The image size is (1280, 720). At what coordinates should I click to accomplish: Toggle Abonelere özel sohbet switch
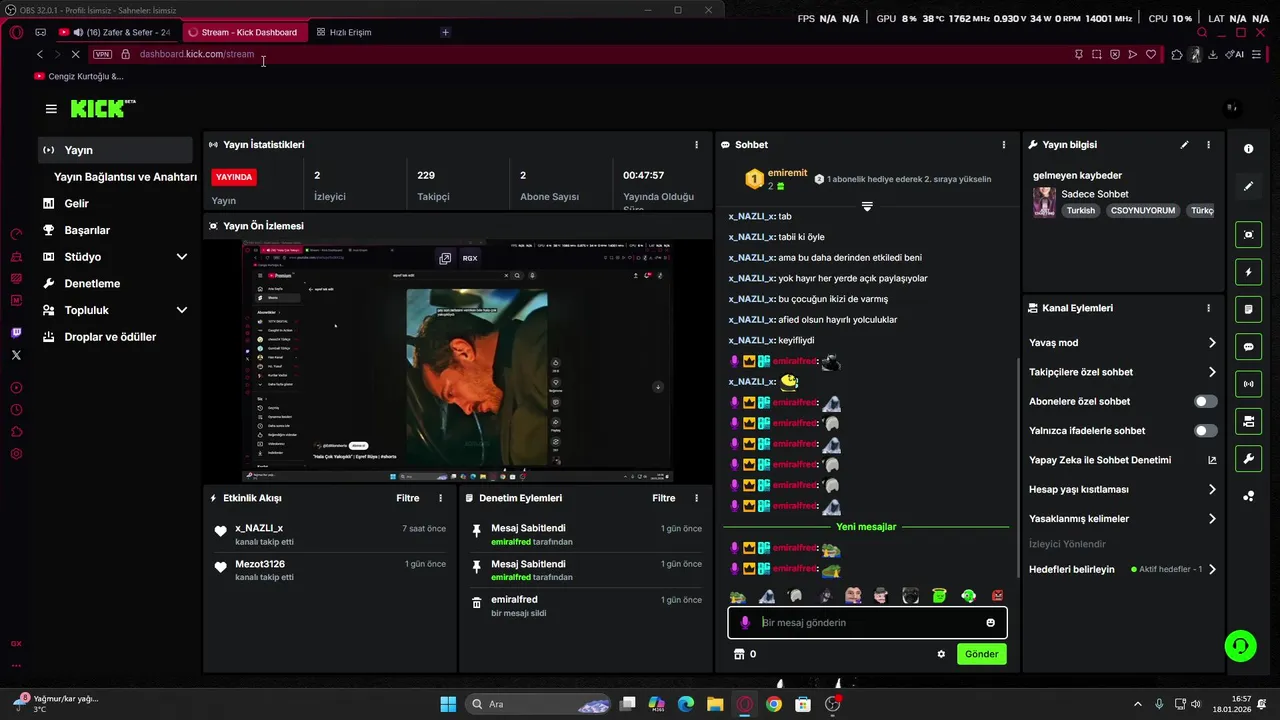click(1206, 401)
